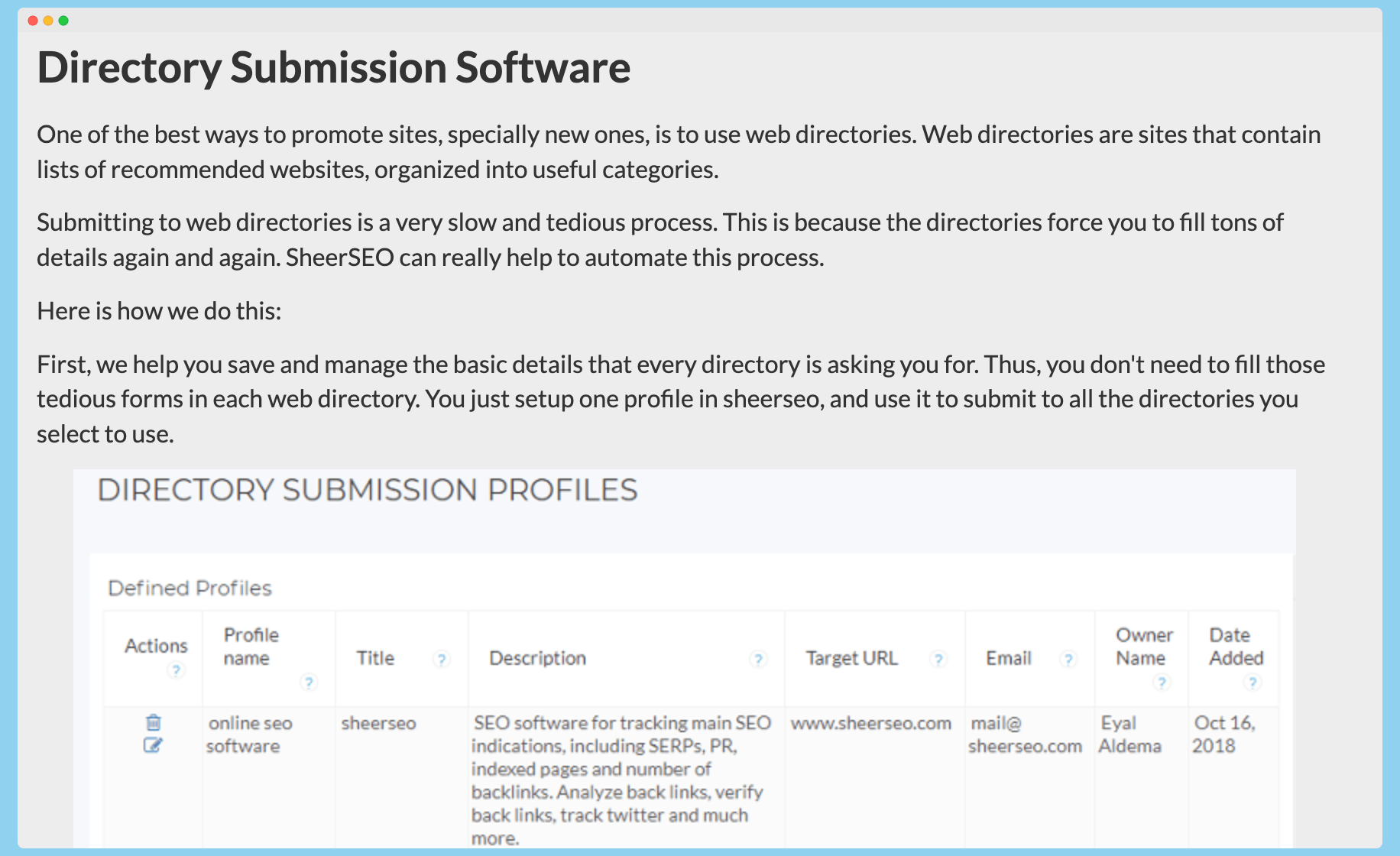
Task: Open help icon next to Title column
Action: pyautogui.click(x=441, y=659)
